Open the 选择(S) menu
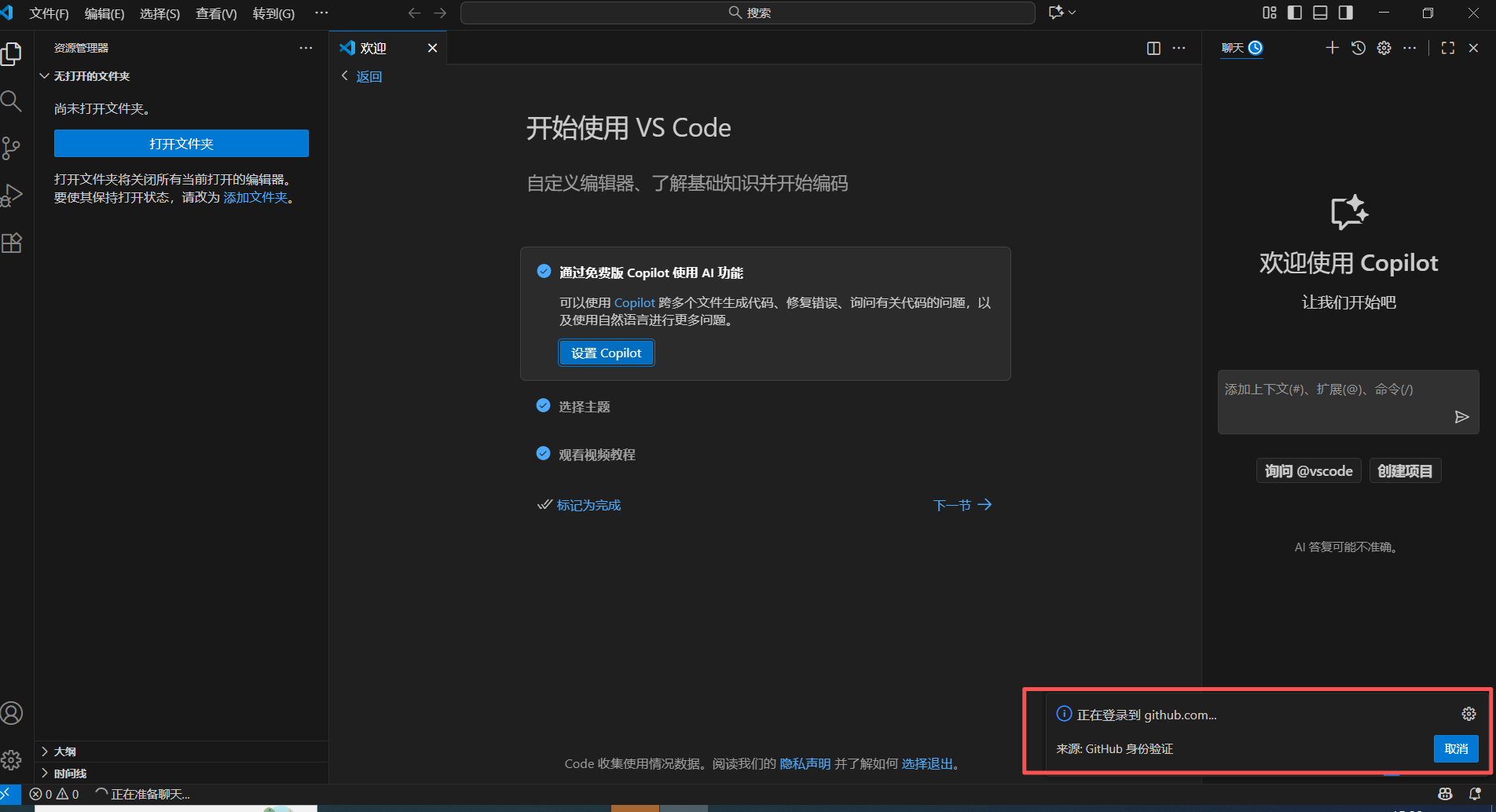 tap(159, 13)
